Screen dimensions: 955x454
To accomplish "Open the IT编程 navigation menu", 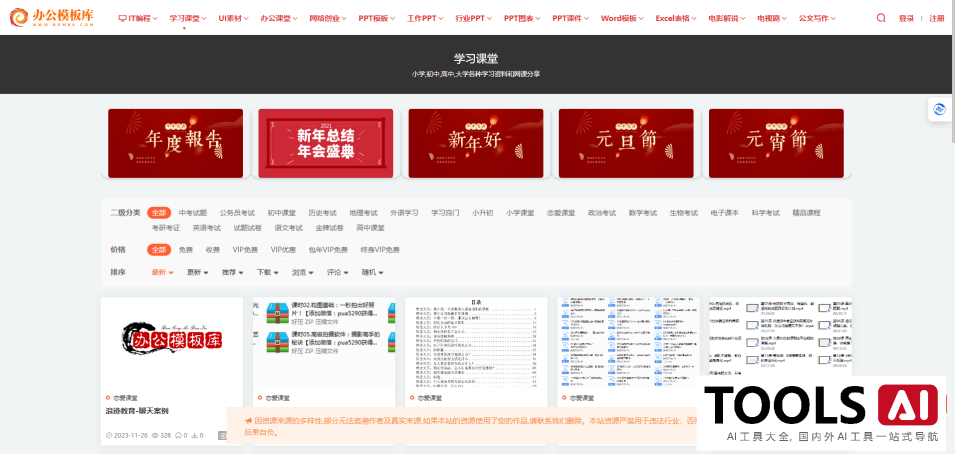I will tap(138, 18).
